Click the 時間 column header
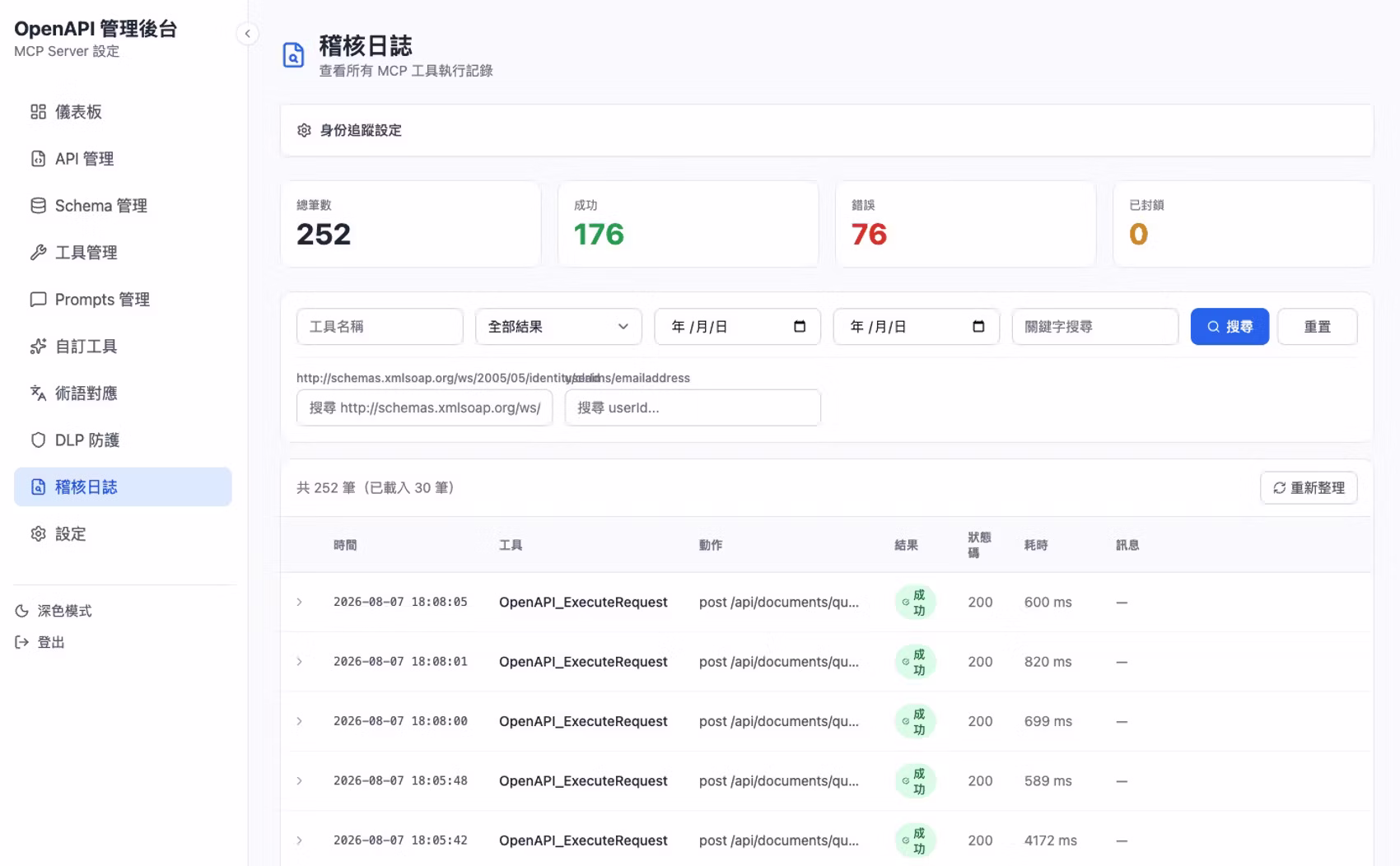 (x=345, y=545)
